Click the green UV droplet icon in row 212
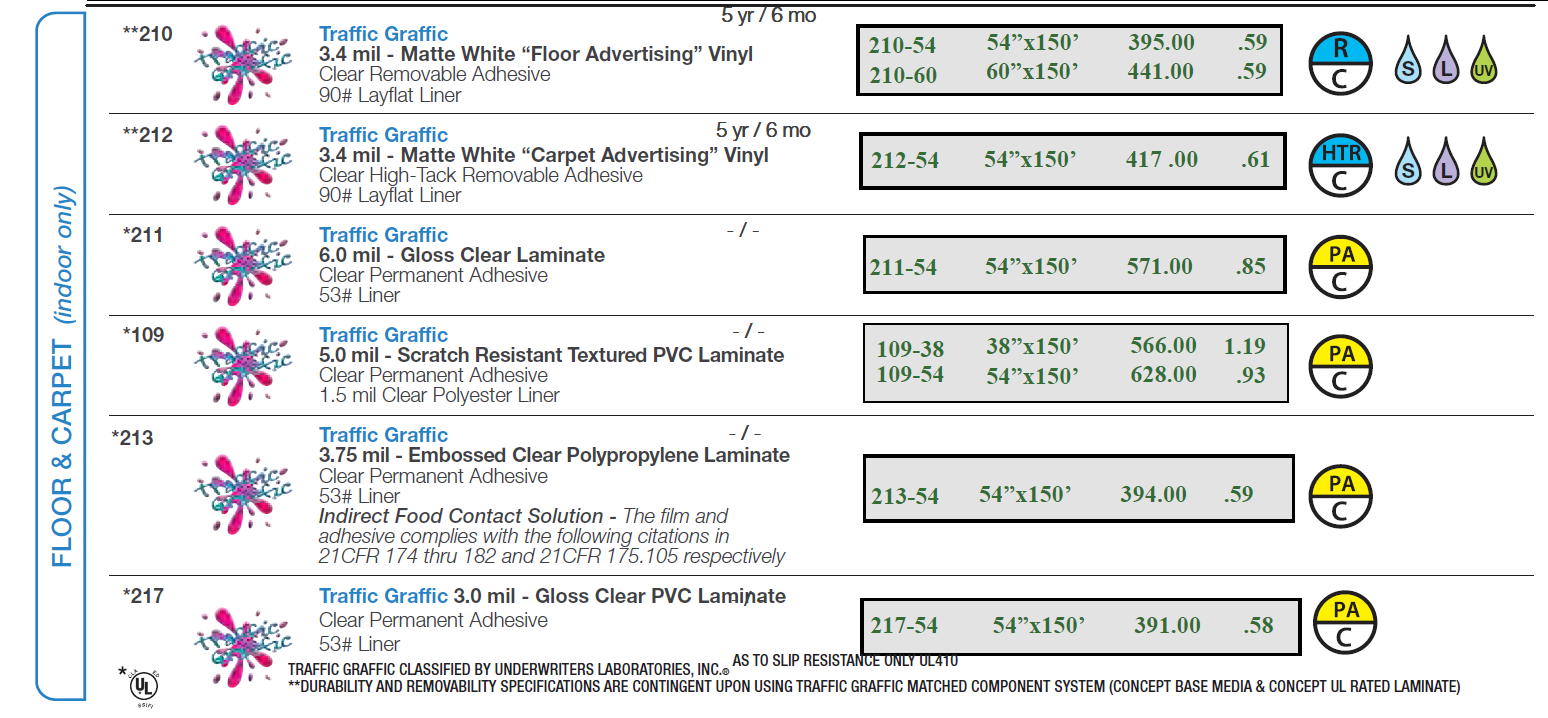This screenshot has width=1548, height=718. coord(1484,162)
